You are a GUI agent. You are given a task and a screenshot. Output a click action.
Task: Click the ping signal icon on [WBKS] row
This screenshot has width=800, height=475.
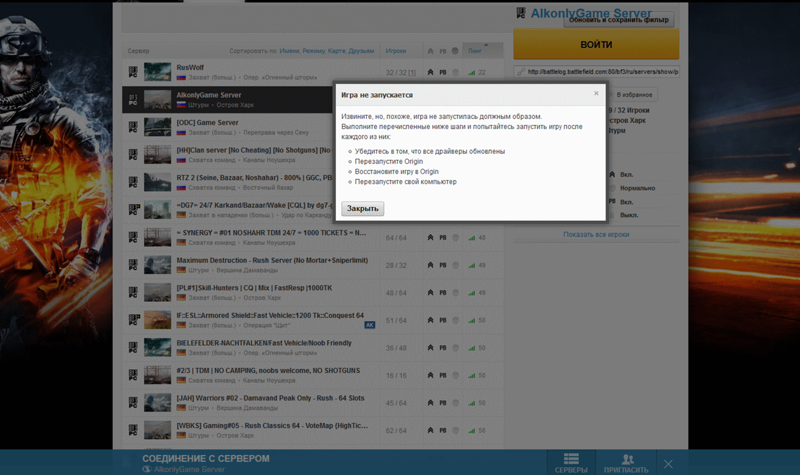pos(471,431)
